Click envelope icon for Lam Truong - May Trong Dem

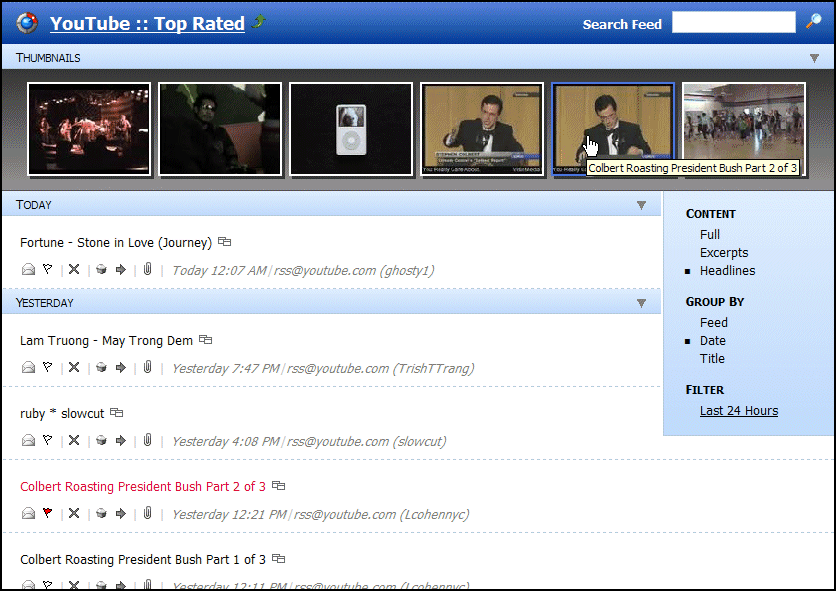click(28, 367)
